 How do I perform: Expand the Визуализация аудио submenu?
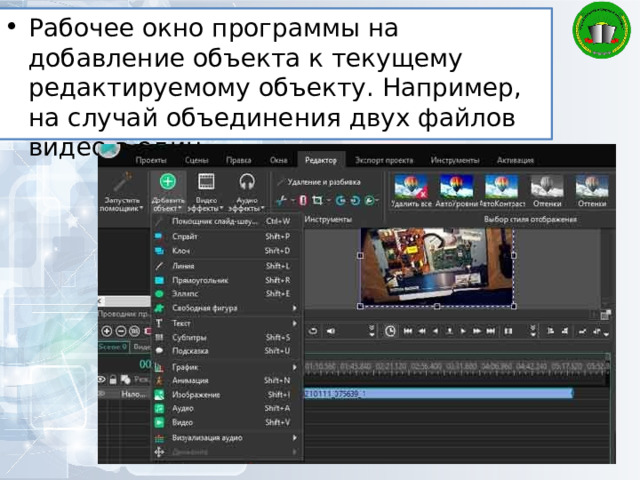pos(227,438)
